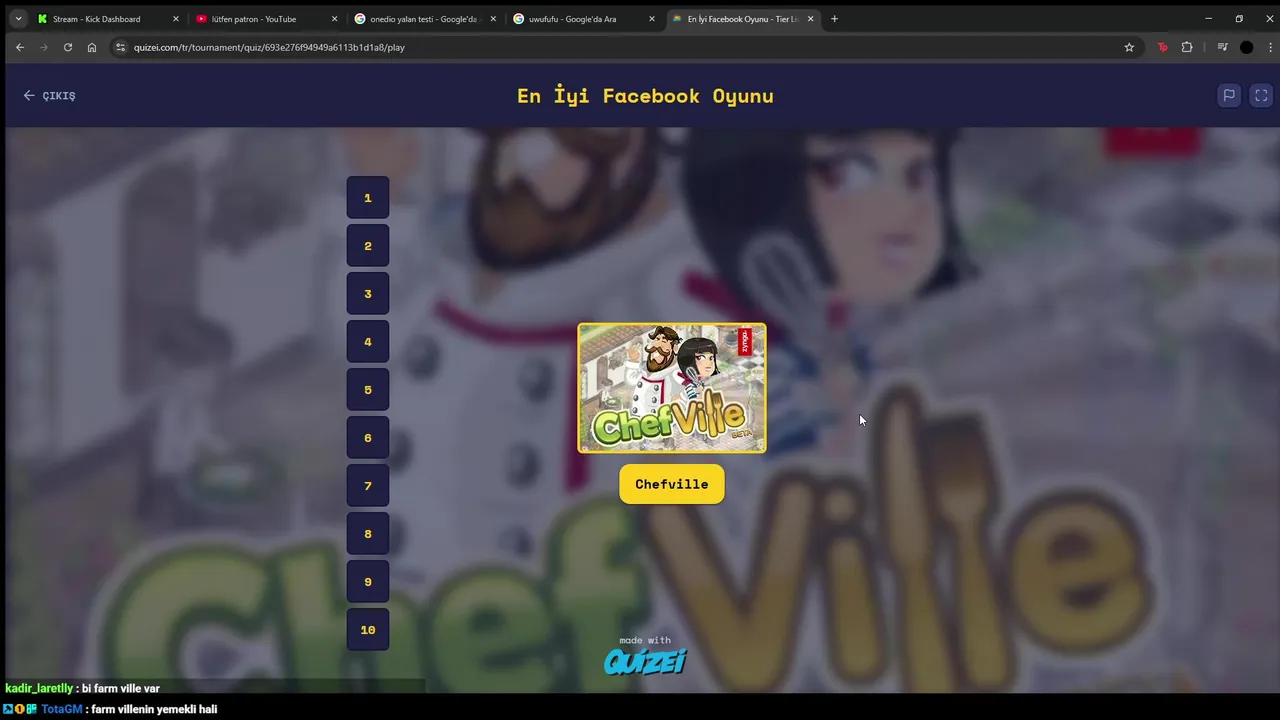Image resolution: width=1280 pixels, height=720 pixels.
Task: Place item in rank slot 1
Action: [368, 198]
